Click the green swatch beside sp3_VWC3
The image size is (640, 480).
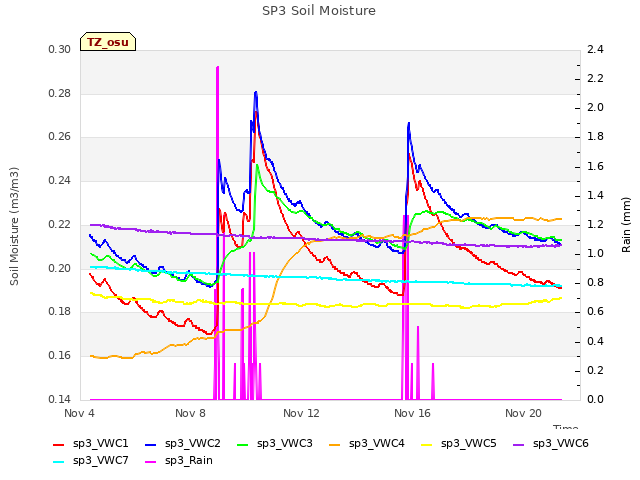point(242,444)
